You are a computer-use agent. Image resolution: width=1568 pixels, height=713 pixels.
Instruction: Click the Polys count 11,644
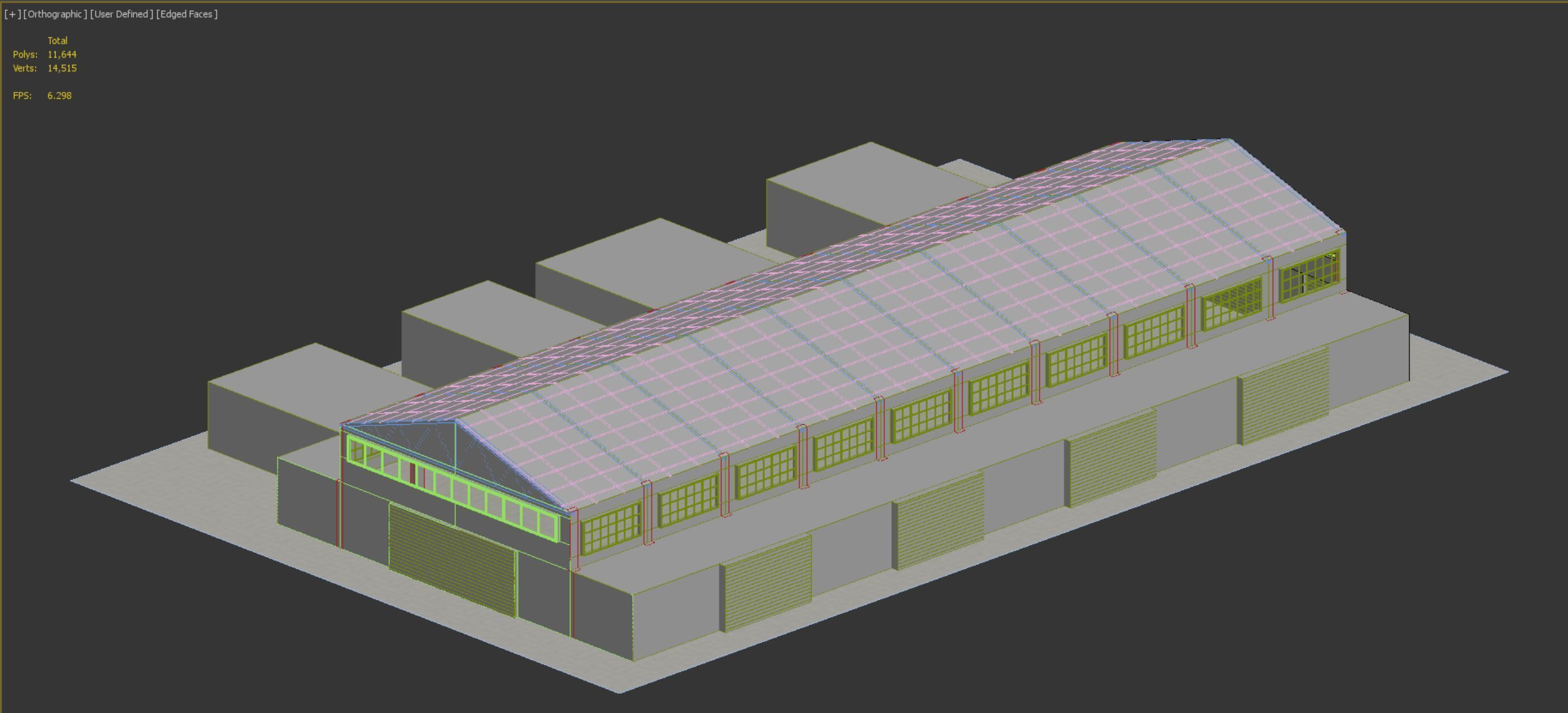62,55
